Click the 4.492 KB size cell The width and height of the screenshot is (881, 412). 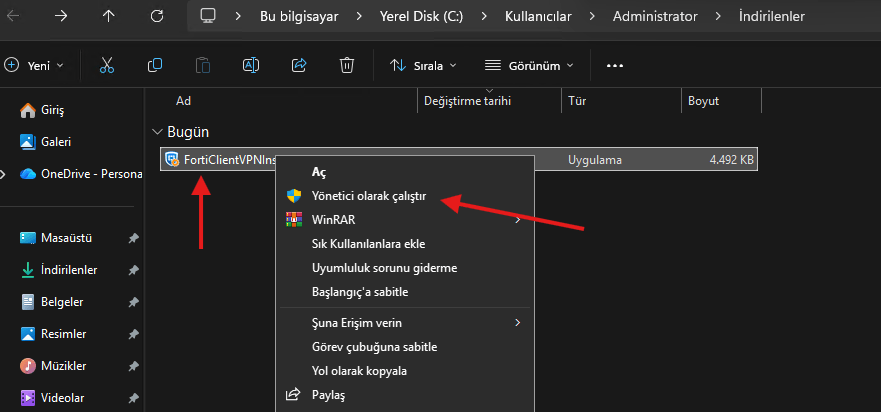tap(732, 160)
